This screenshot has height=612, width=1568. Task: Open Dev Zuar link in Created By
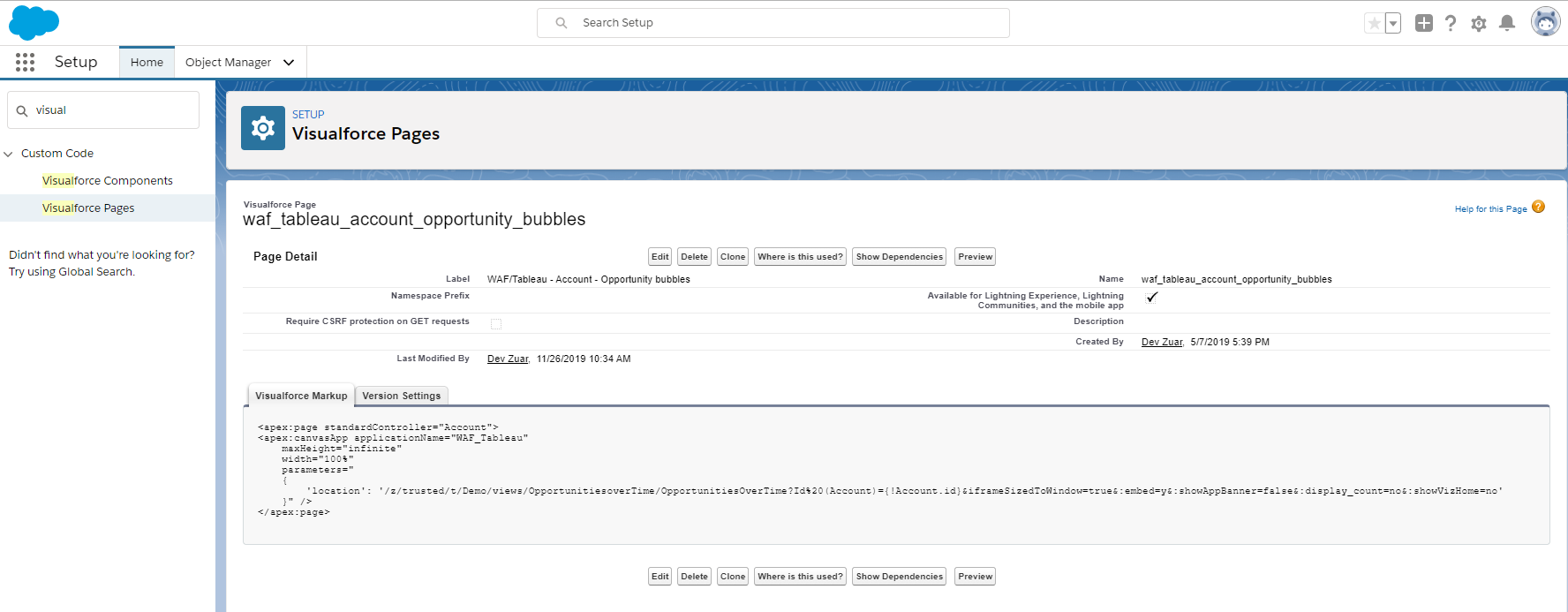pos(1162,343)
